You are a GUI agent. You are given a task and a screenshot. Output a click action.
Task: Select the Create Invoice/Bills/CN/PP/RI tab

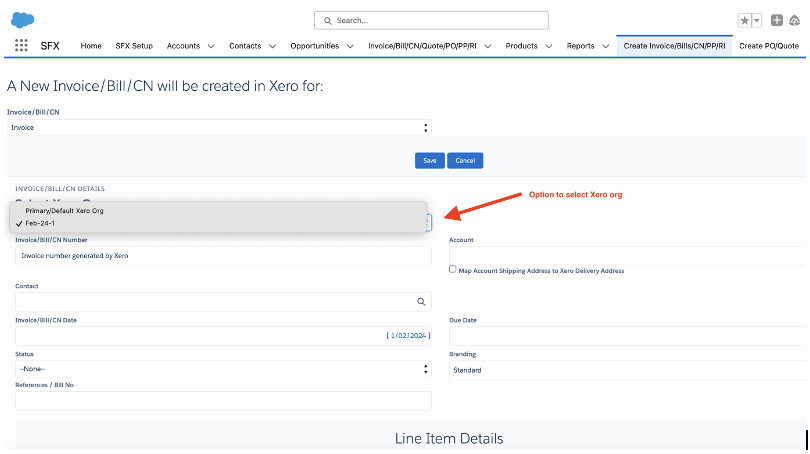pyautogui.click(x=674, y=46)
